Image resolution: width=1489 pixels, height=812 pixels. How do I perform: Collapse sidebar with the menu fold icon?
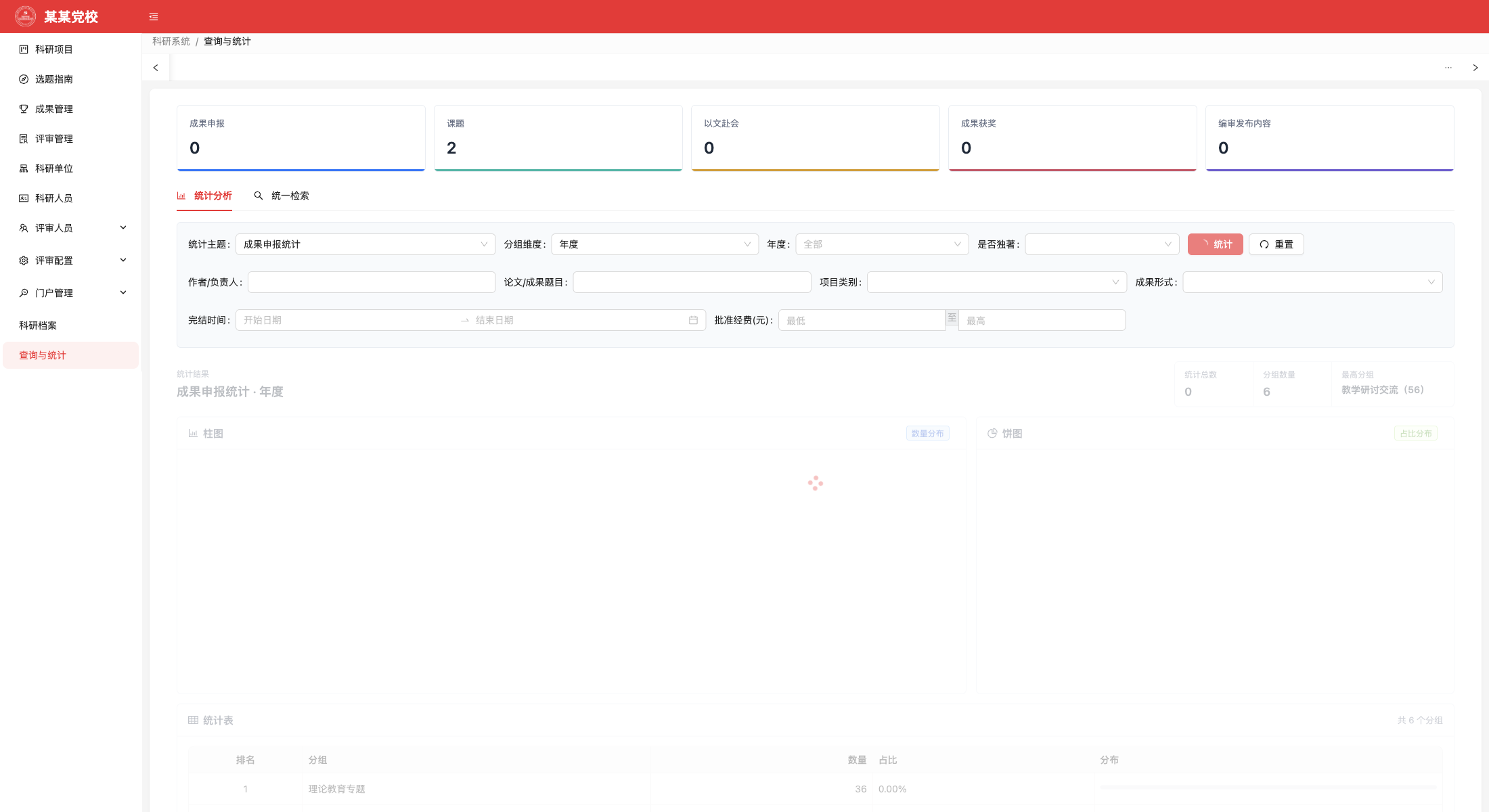click(154, 17)
